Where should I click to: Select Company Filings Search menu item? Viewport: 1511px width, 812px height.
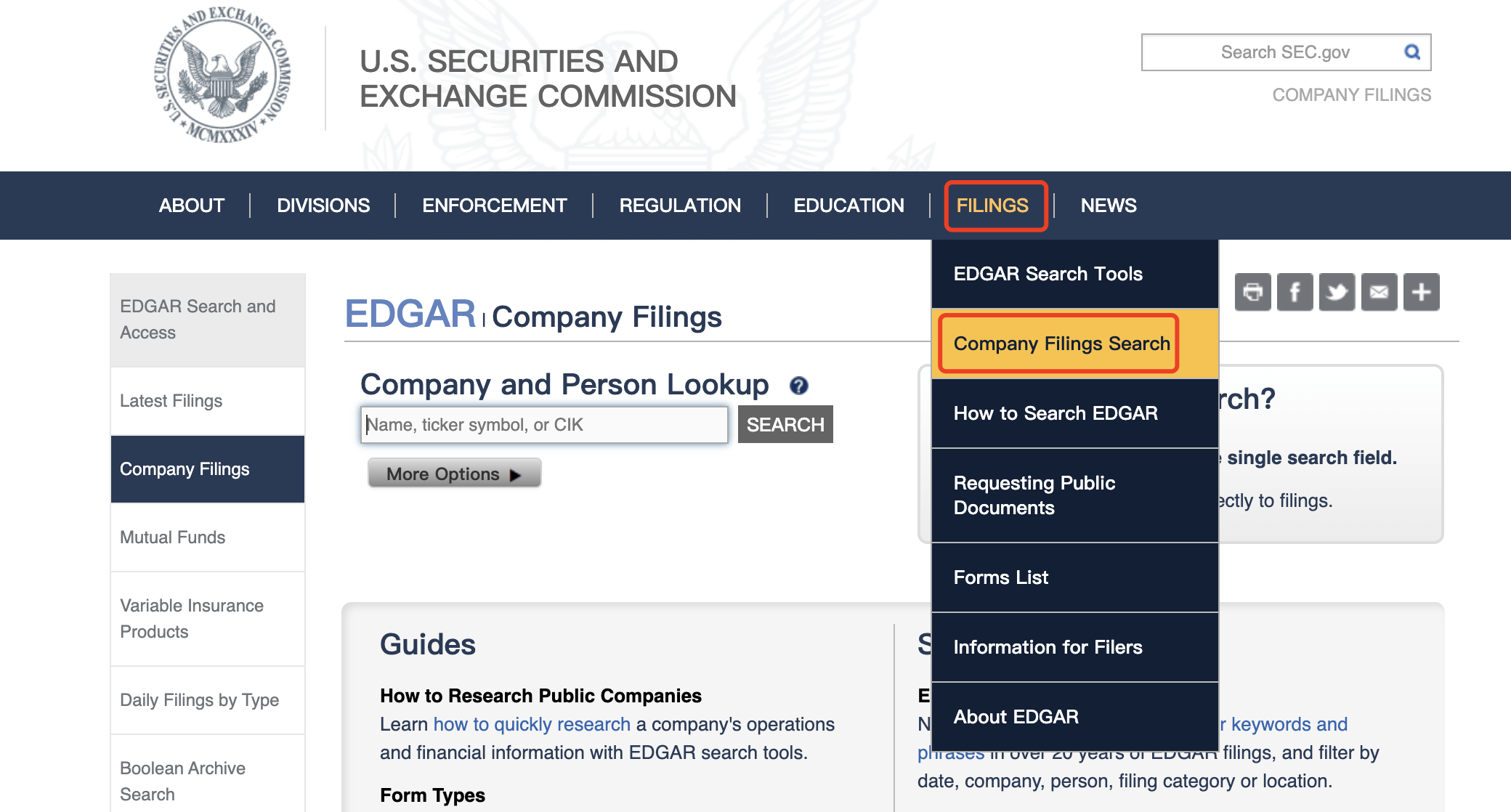coord(1061,344)
